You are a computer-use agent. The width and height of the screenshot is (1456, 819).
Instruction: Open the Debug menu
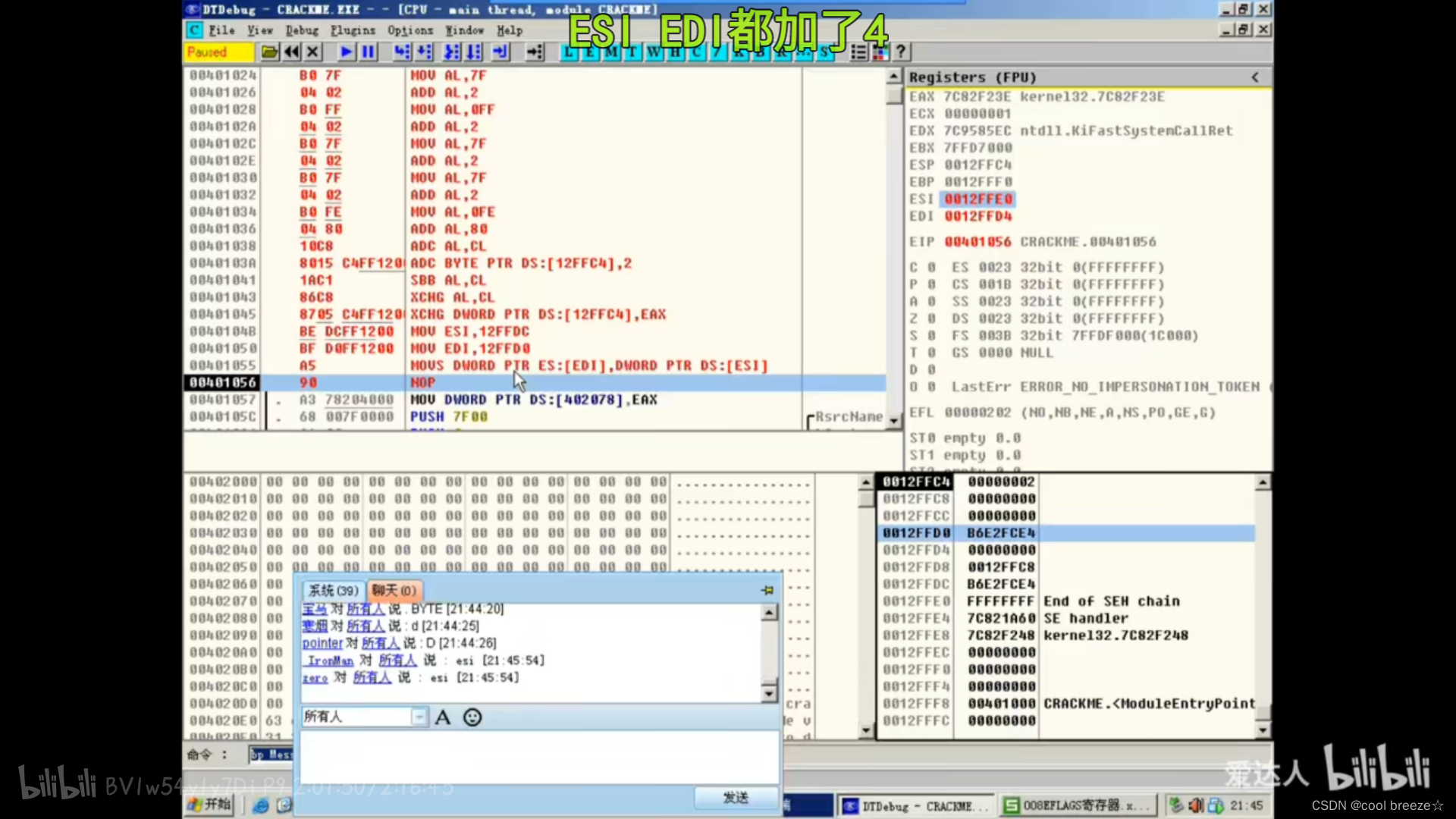click(302, 30)
